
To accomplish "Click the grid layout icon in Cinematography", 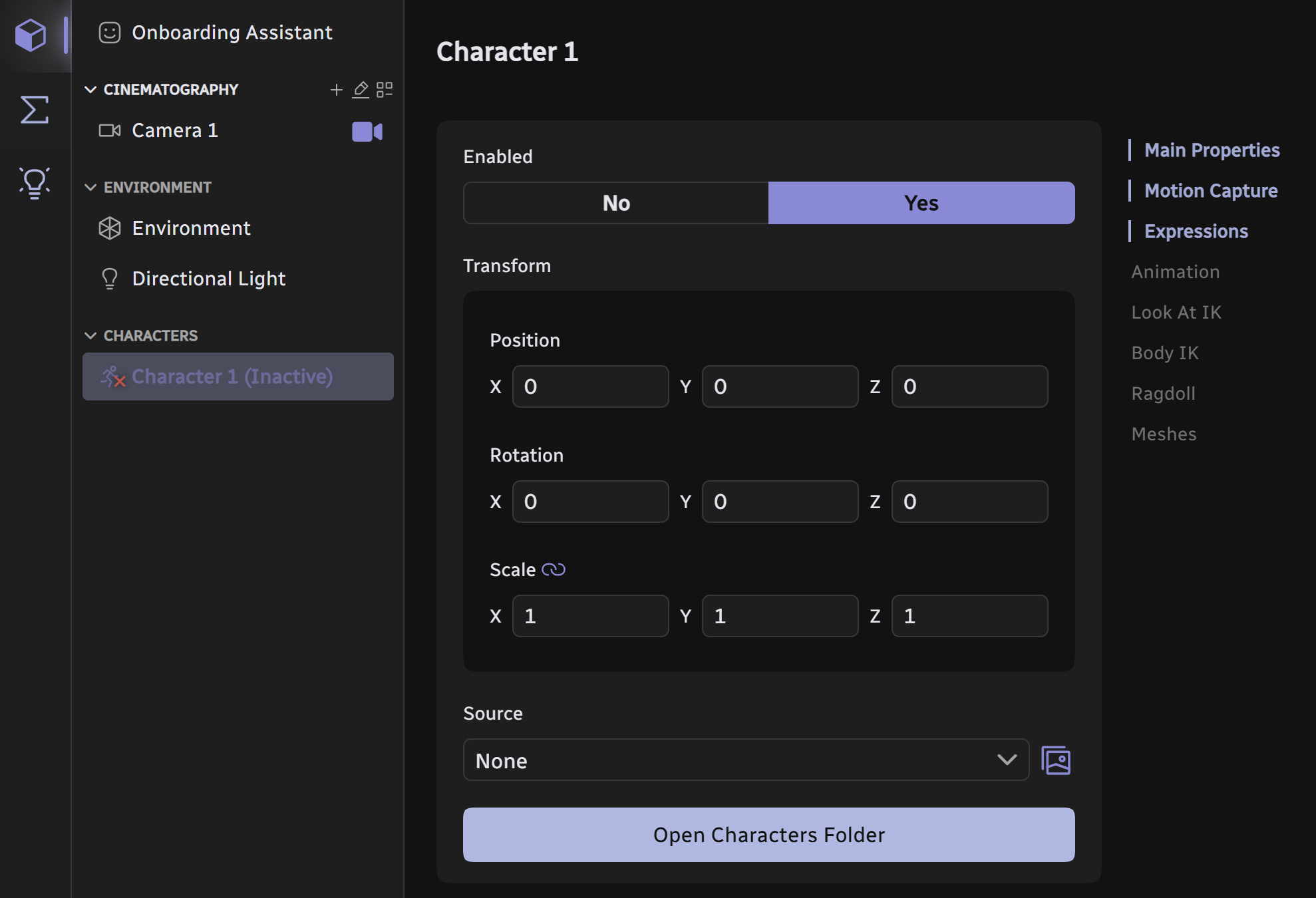I will click(x=385, y=90).
